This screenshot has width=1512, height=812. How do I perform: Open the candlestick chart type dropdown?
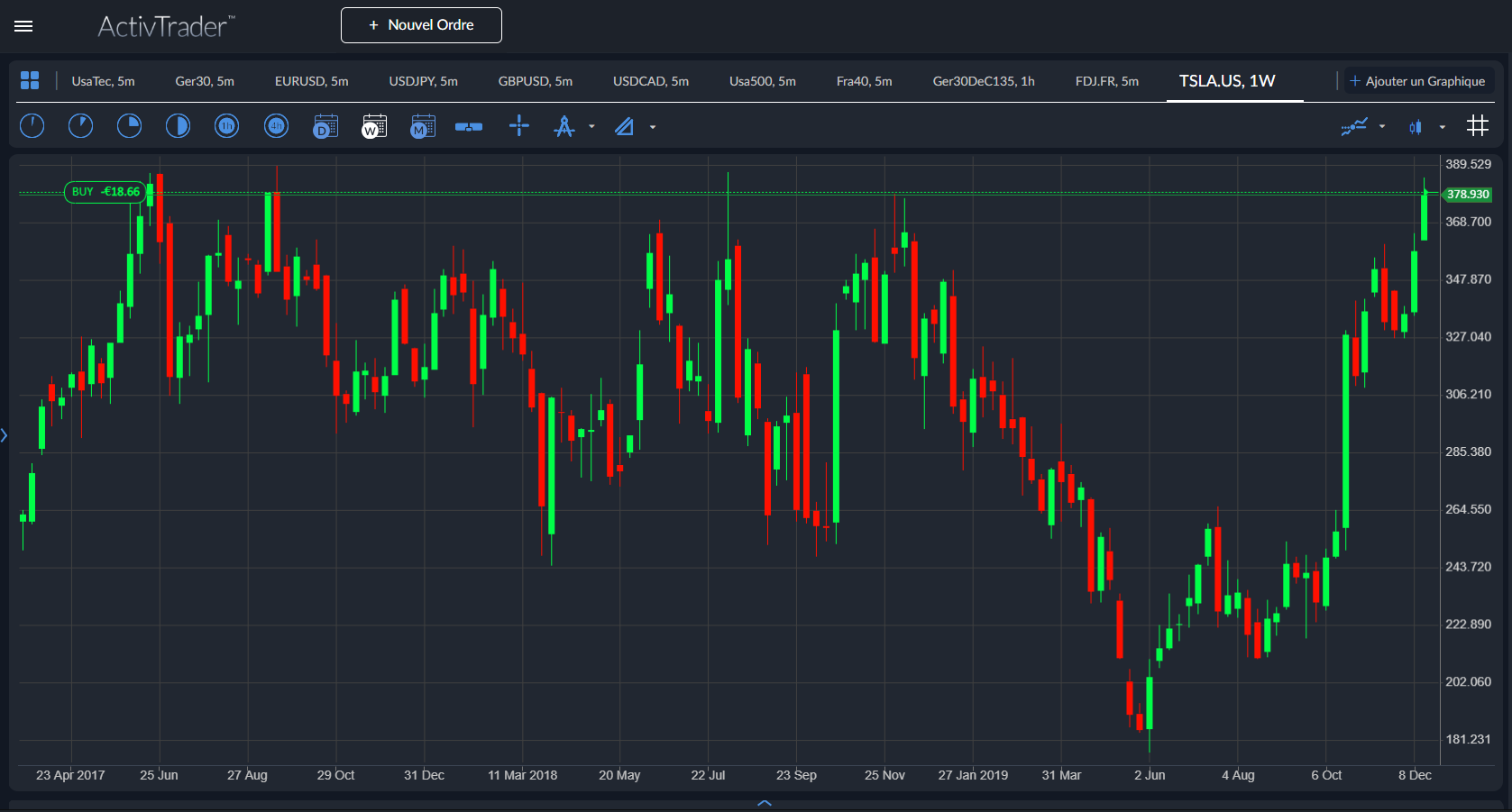tap(1442, 127)
